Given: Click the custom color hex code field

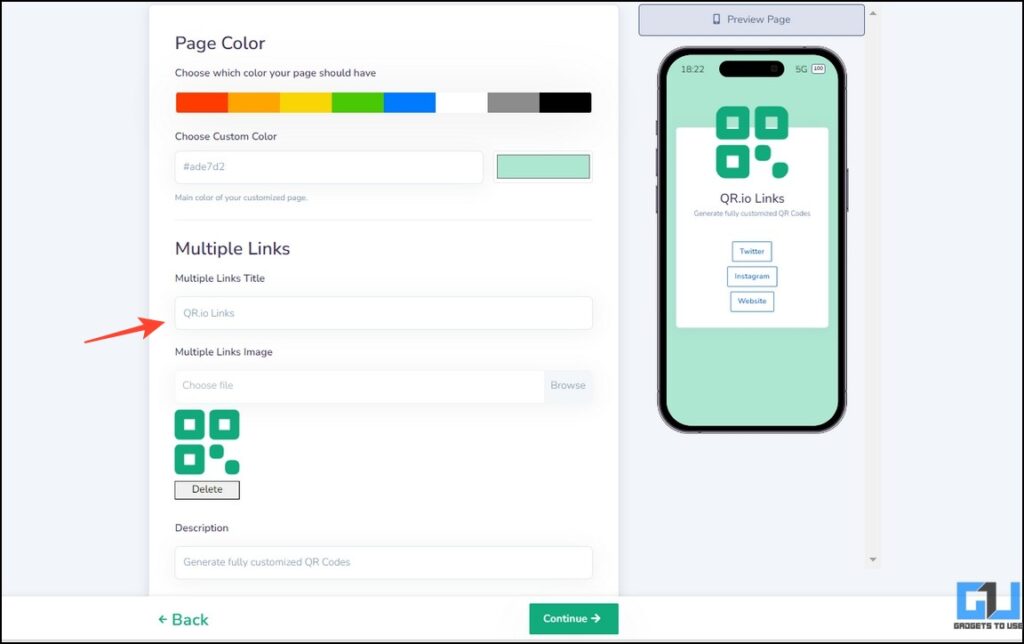Looking at the screenshot, I should (x=329, y=167).
